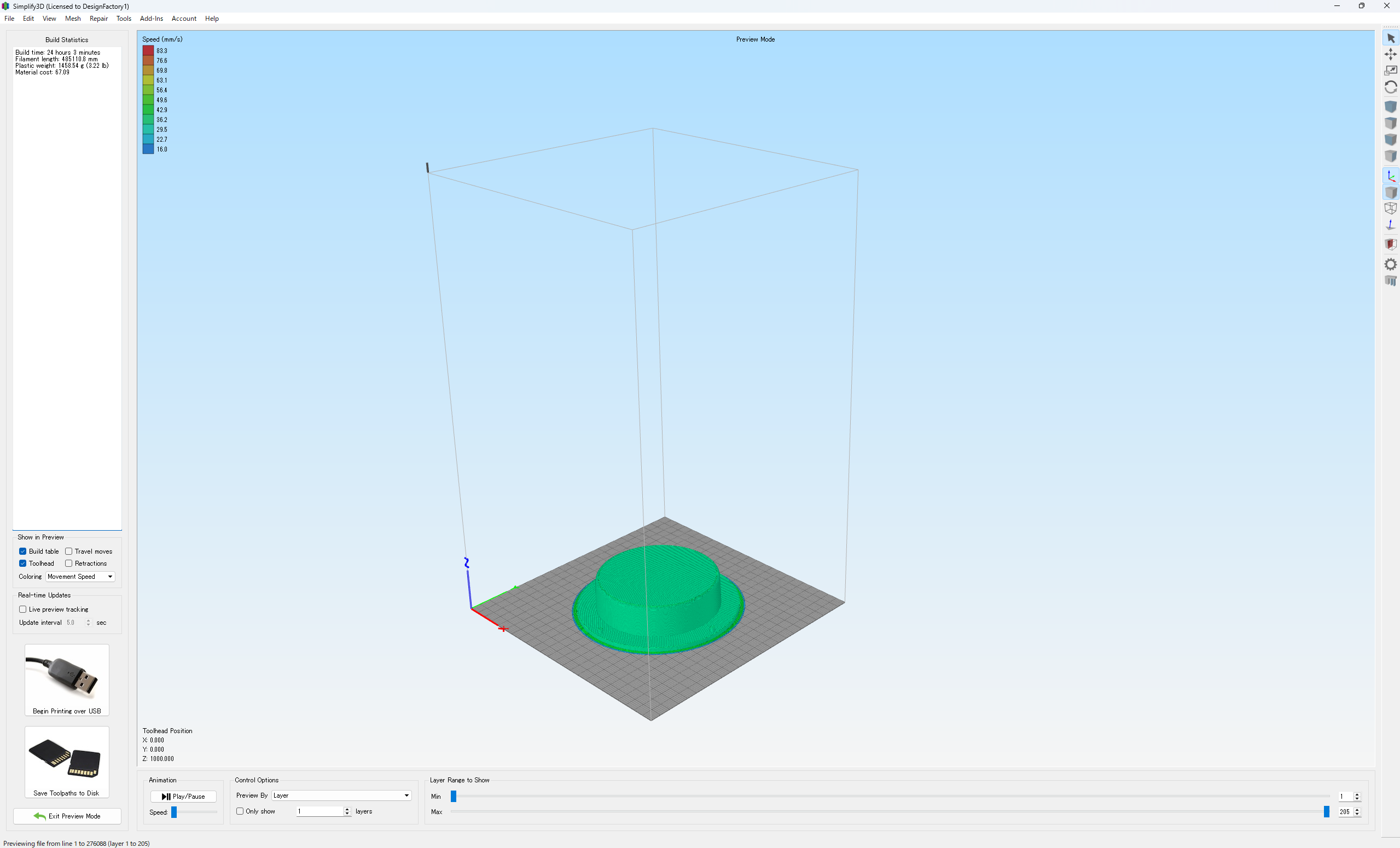The image size is (1400, 848).
Task: Activate the translate view move tool
Action: (x=1390, y=54)
